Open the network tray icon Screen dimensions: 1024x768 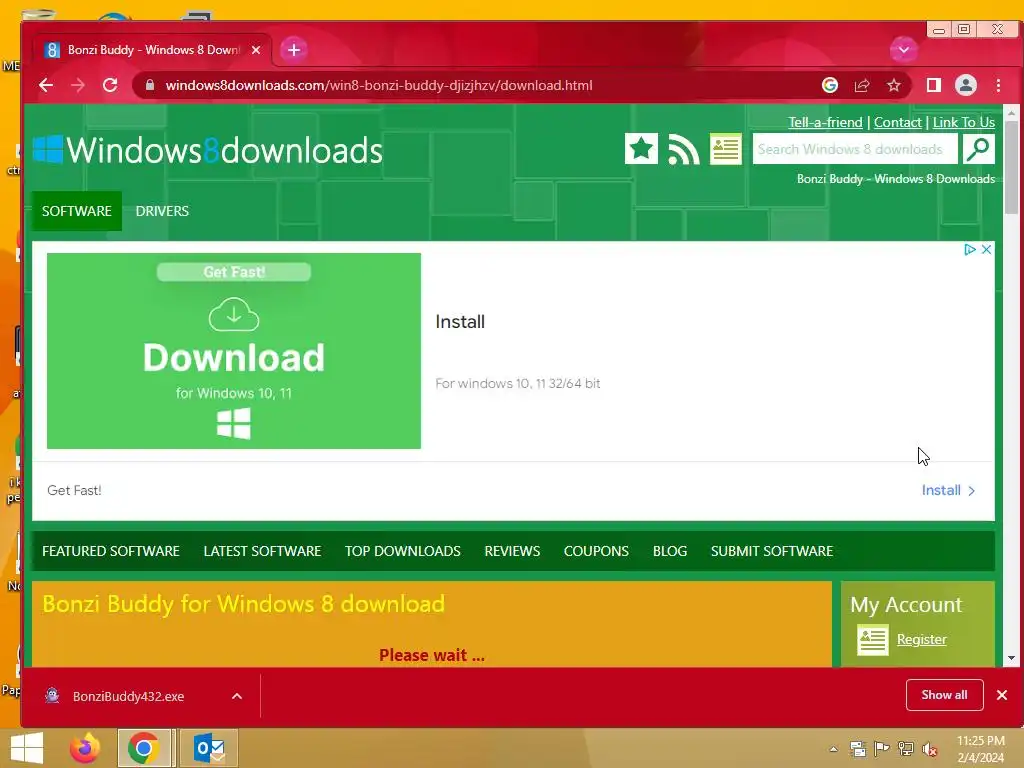pyautogui.click(x=905, y=749)
